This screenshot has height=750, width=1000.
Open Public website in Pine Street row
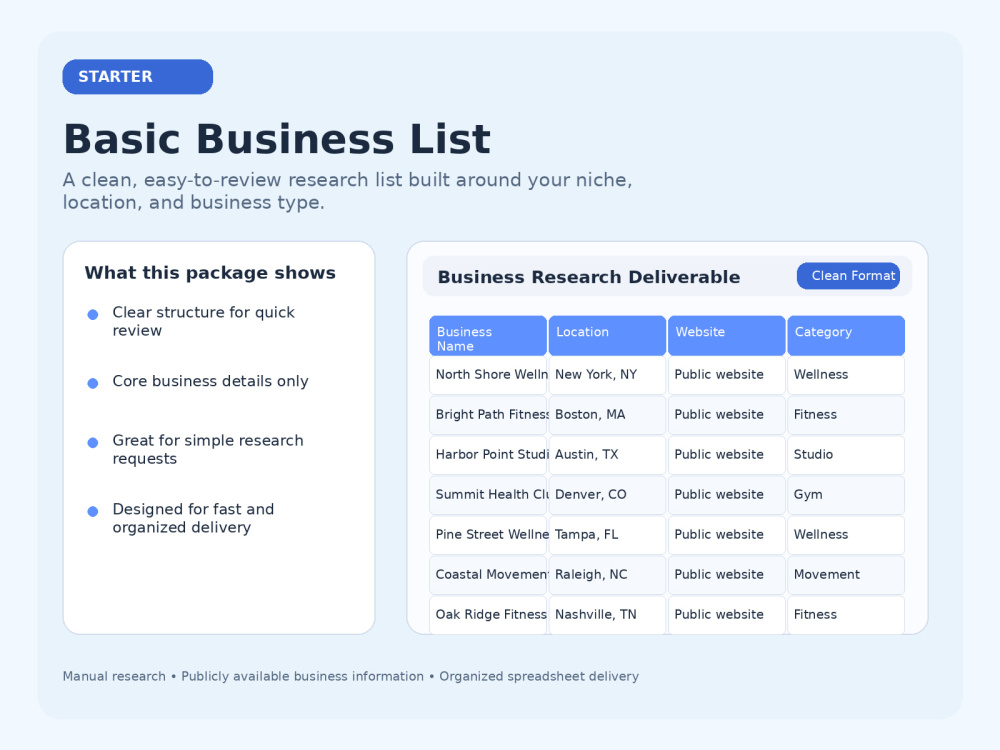point(726,534)
